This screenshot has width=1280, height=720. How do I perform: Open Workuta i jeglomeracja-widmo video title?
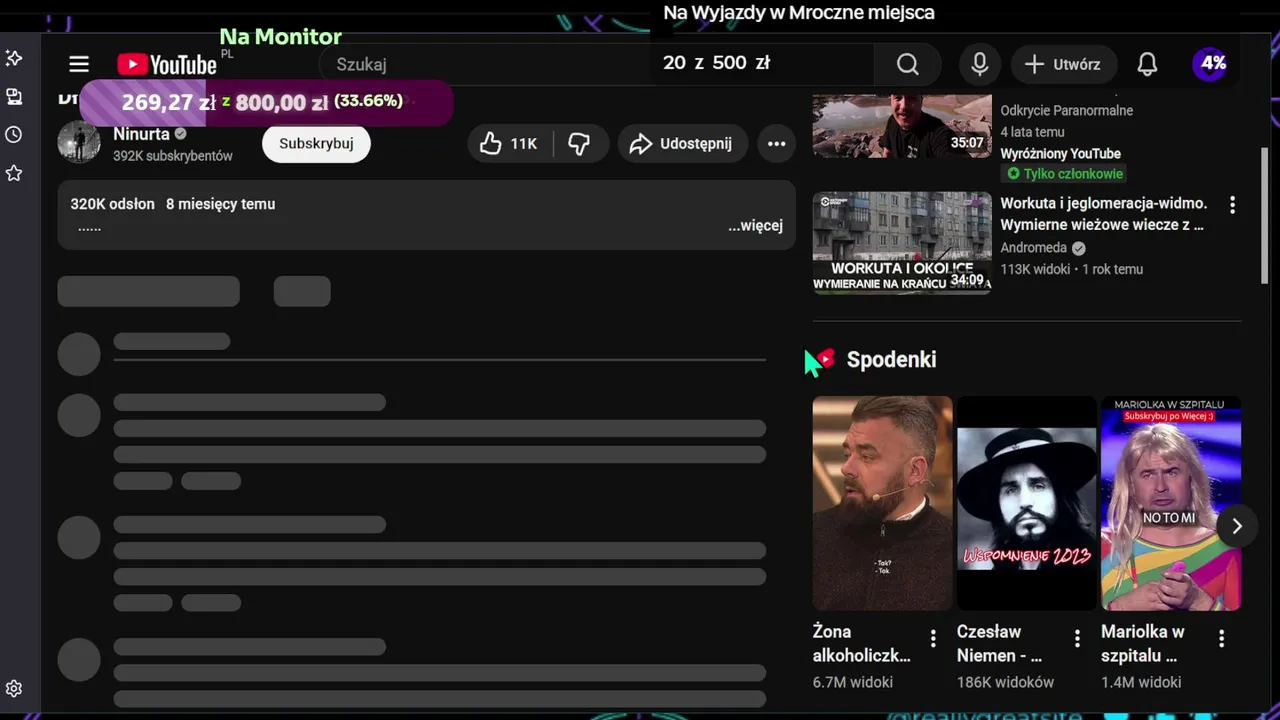tap(1104, 214)
